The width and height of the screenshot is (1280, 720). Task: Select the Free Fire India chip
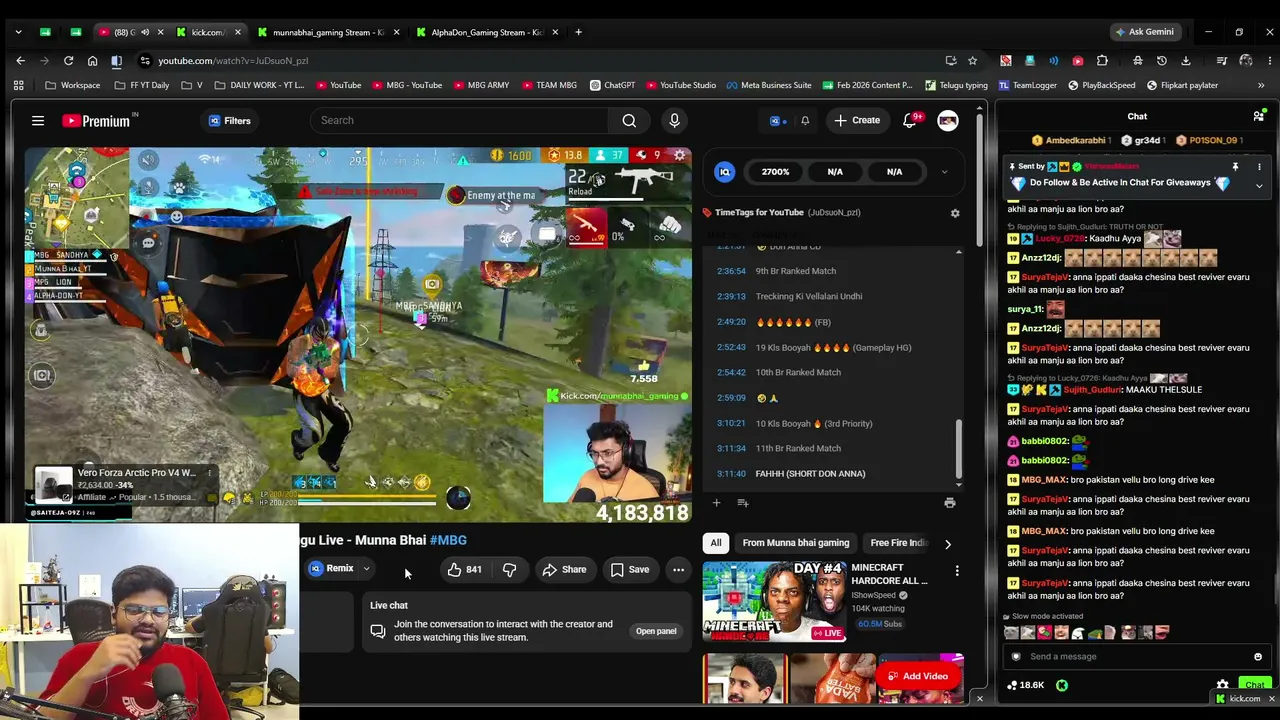[900, 543]
